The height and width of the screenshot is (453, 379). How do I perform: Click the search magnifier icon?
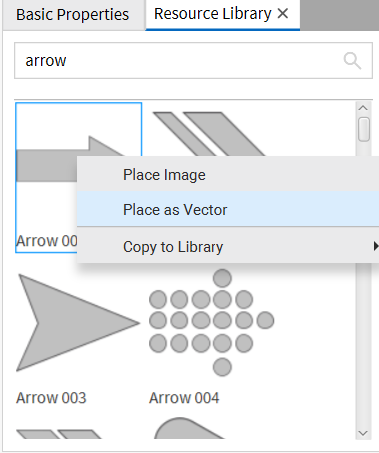352,61
